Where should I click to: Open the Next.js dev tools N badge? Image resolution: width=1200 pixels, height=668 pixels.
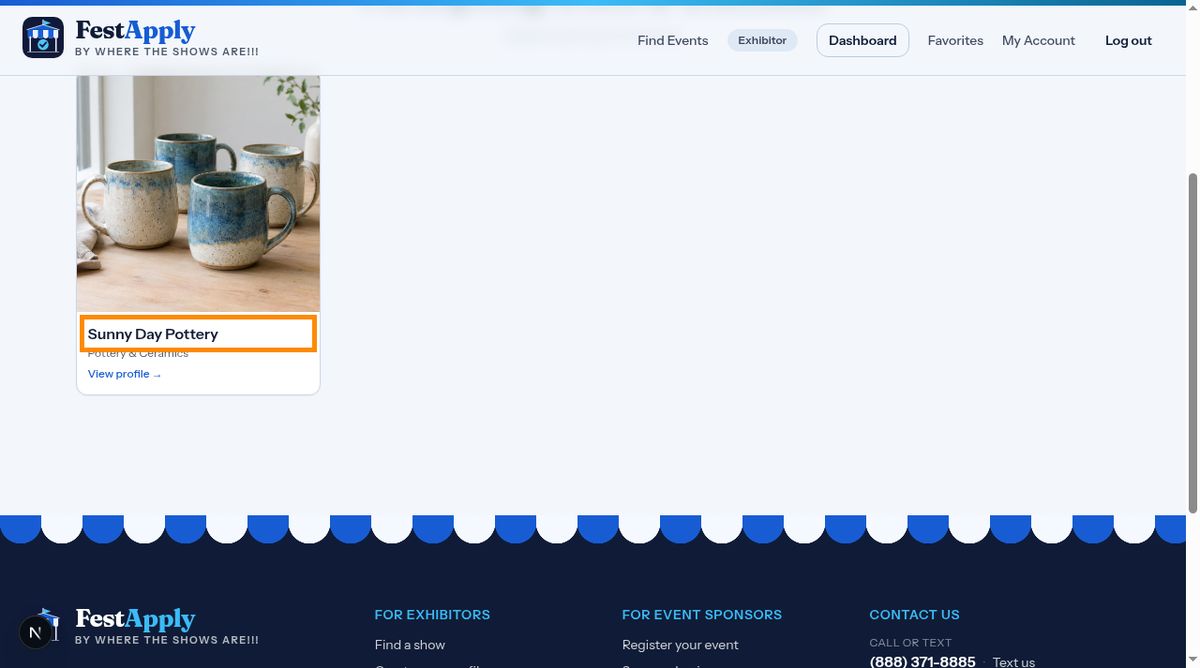tap(36, 632)
